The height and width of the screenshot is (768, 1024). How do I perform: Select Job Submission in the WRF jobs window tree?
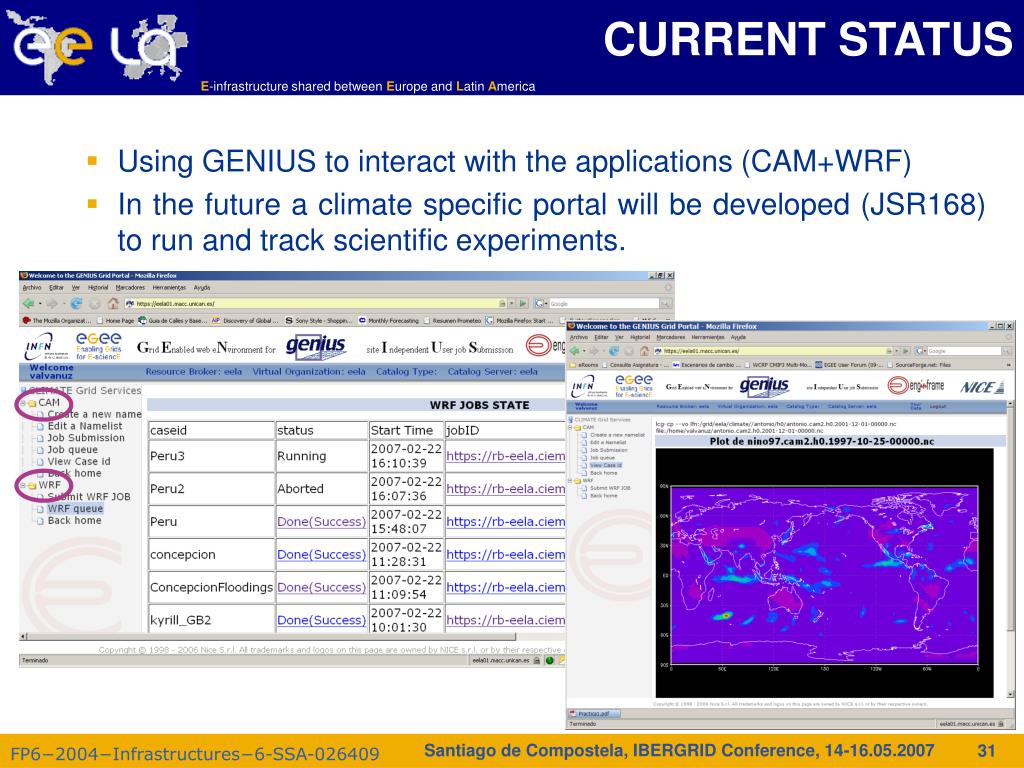click(86, 438)
